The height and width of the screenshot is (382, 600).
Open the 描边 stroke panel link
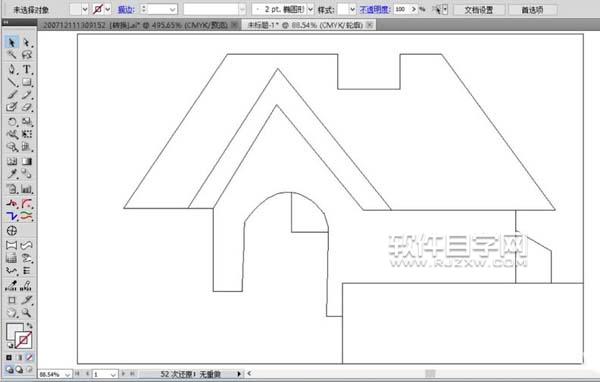click(126, 10)
